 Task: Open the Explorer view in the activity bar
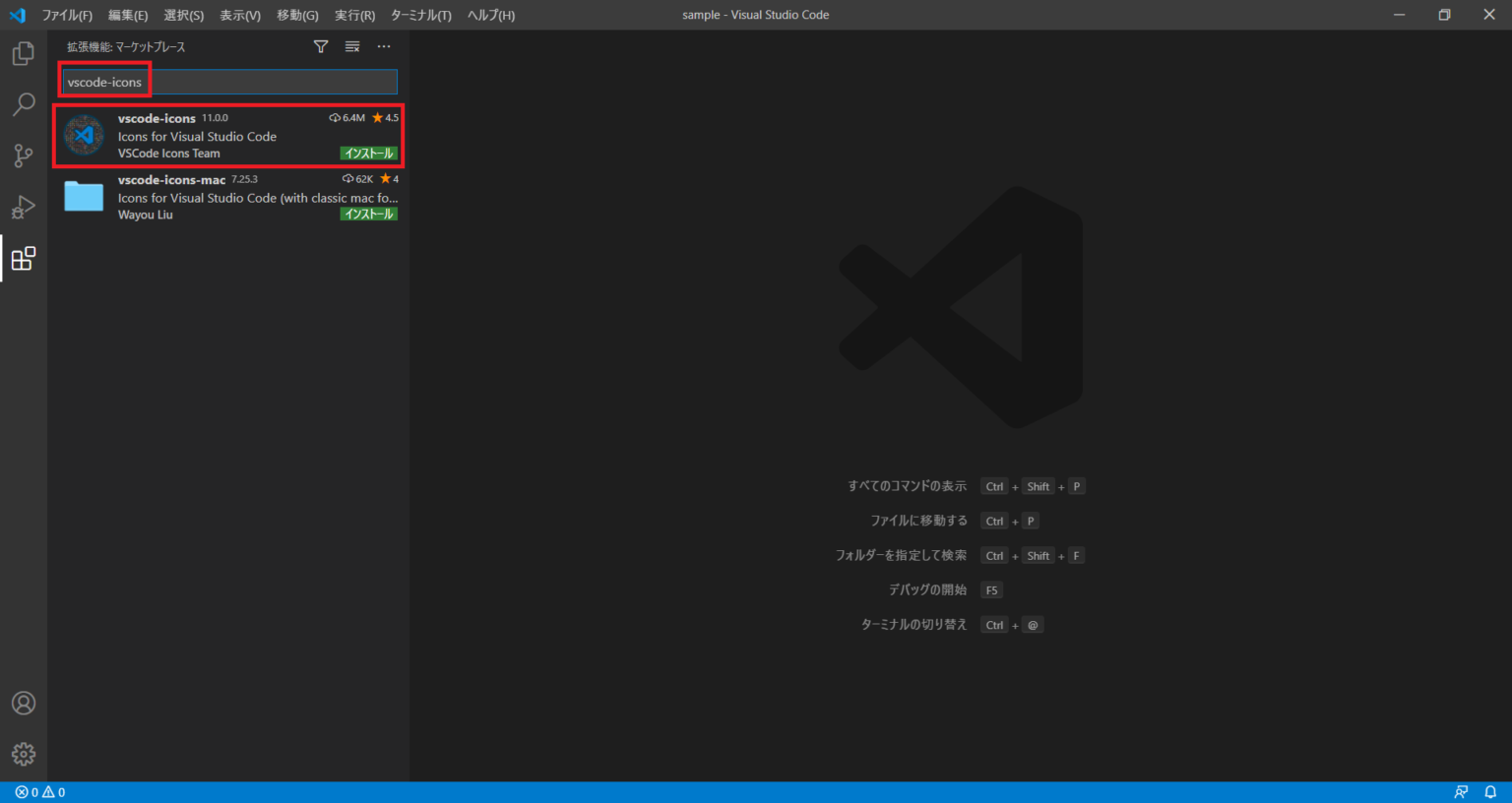[23, 53]
